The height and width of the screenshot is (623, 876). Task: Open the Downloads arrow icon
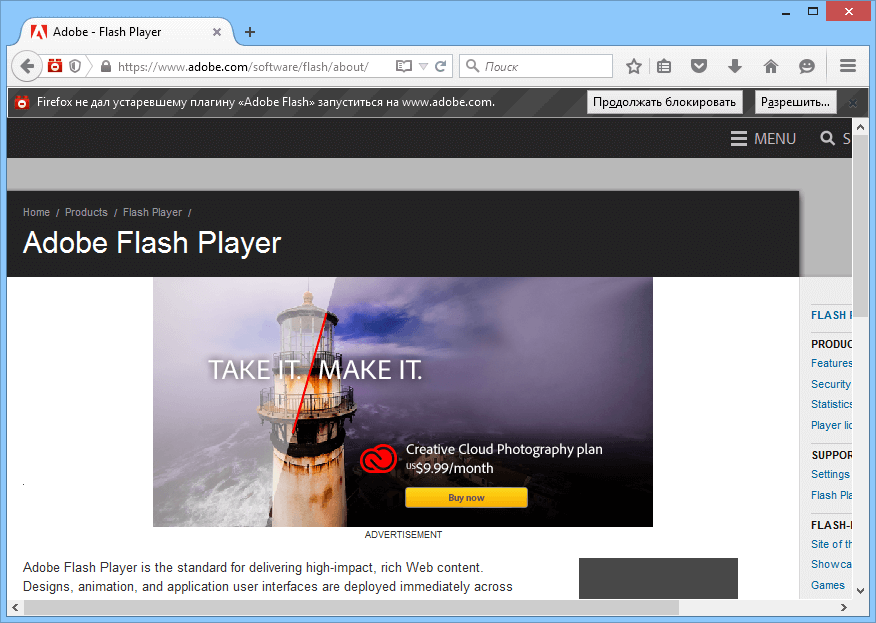pos(737,66)
